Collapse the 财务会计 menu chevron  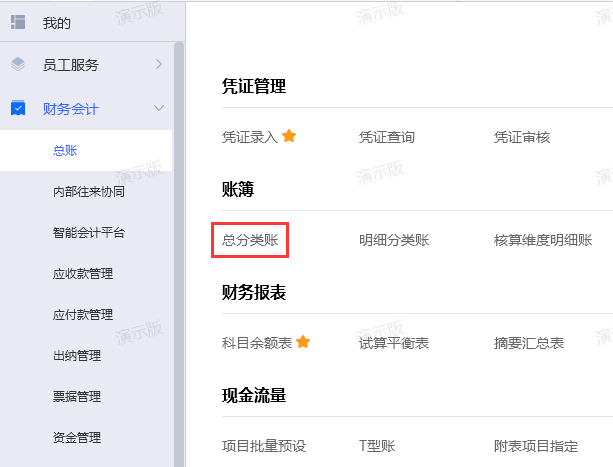pos(158,108)
